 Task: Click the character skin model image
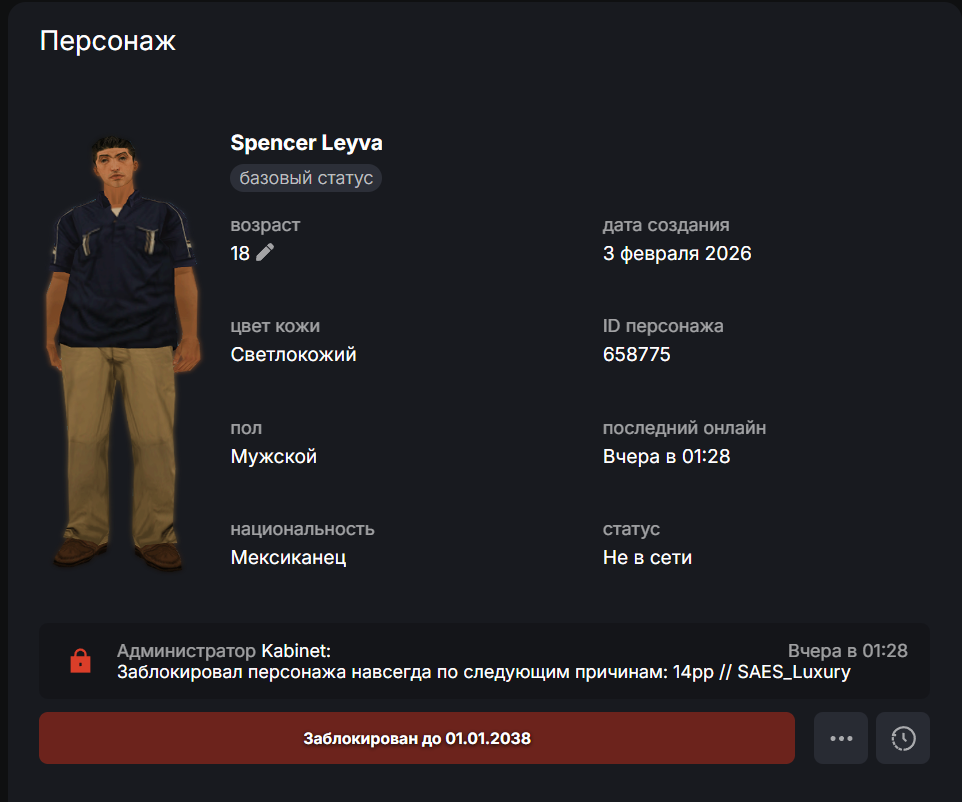pos(123,353)
